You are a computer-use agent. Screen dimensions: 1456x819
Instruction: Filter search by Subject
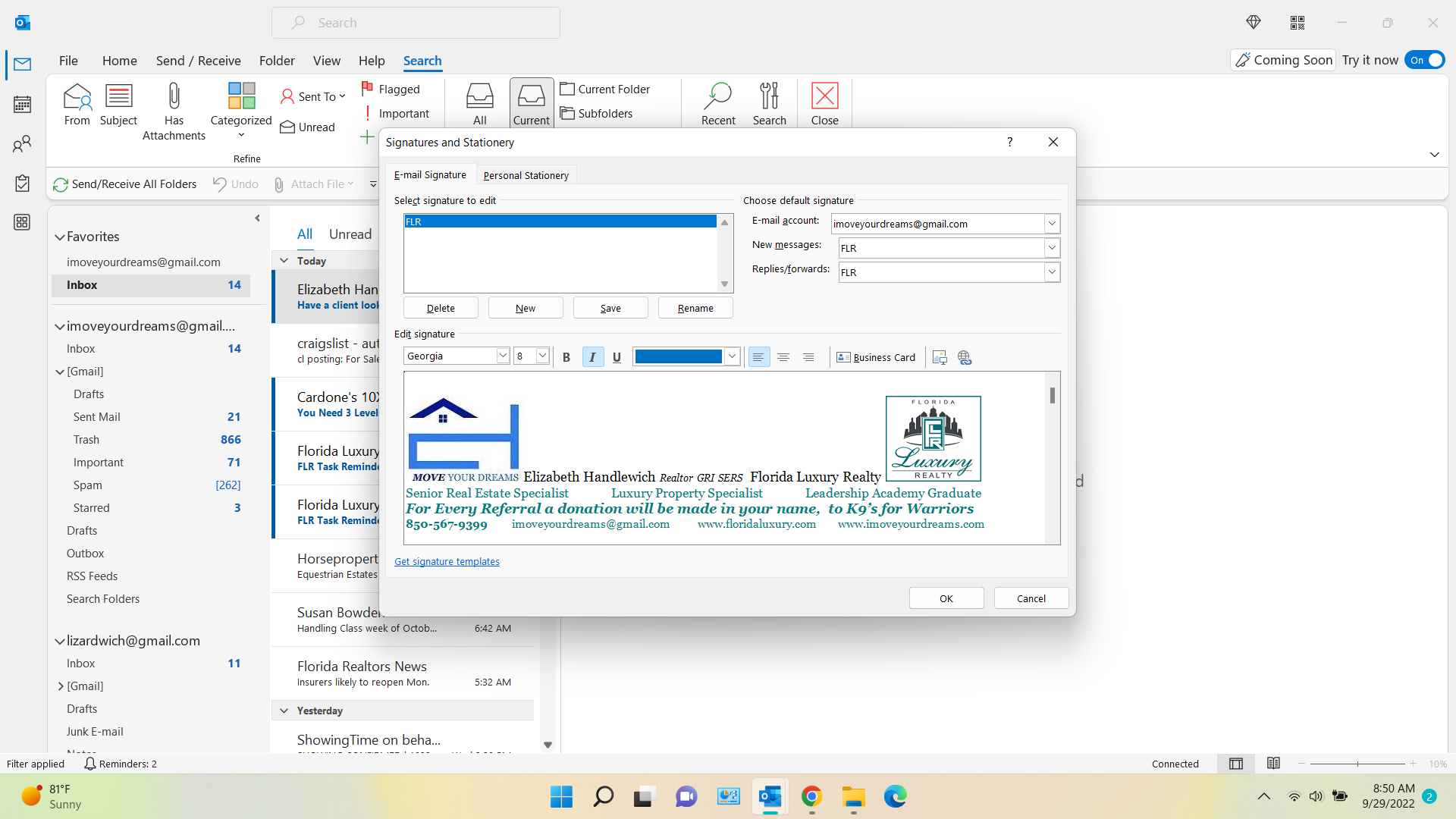pyautogui.click(x=118, y=105)
